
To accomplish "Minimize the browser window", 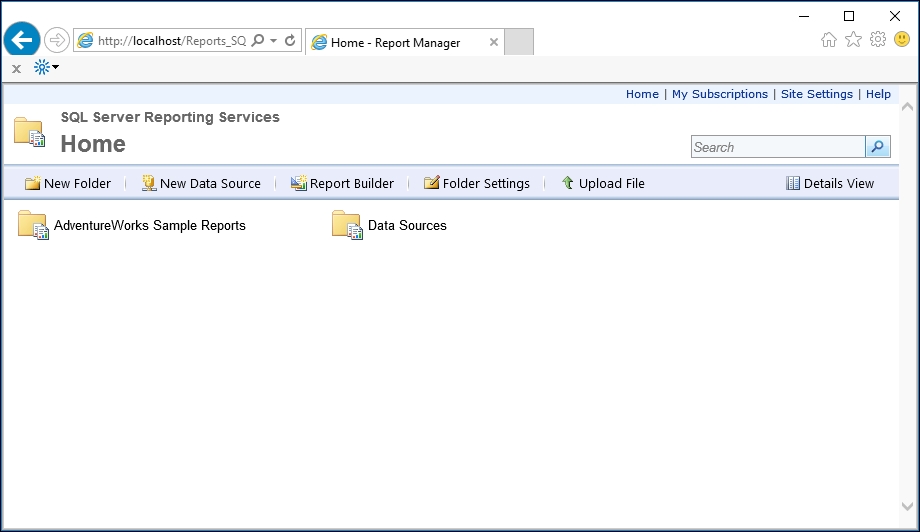I will pos(804,16).
